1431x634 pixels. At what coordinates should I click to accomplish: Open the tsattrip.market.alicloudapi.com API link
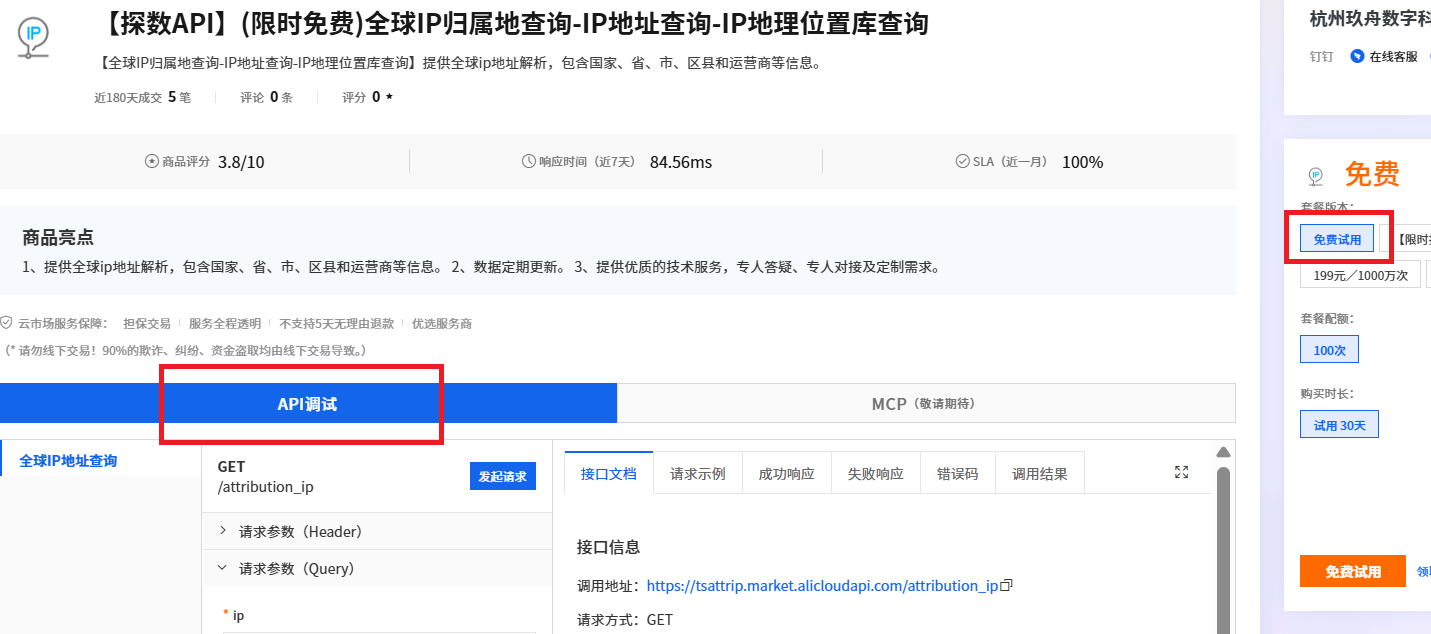pos(822,586)
